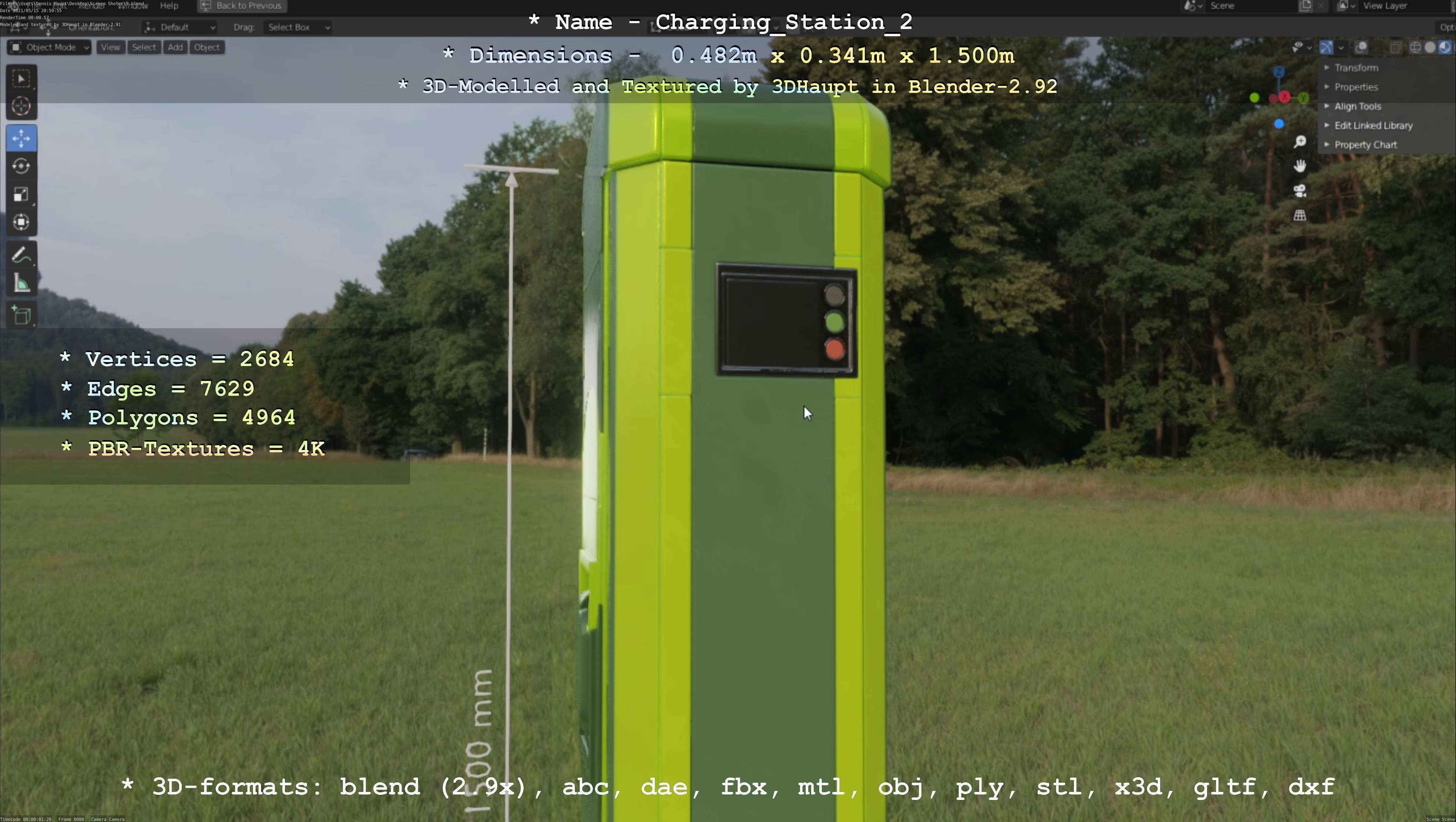Image resolution: width=1456 pixels, height=822 pixels.
Task: Click the Y axis on navigation gizmo
Action: [x=1303, y=98]
